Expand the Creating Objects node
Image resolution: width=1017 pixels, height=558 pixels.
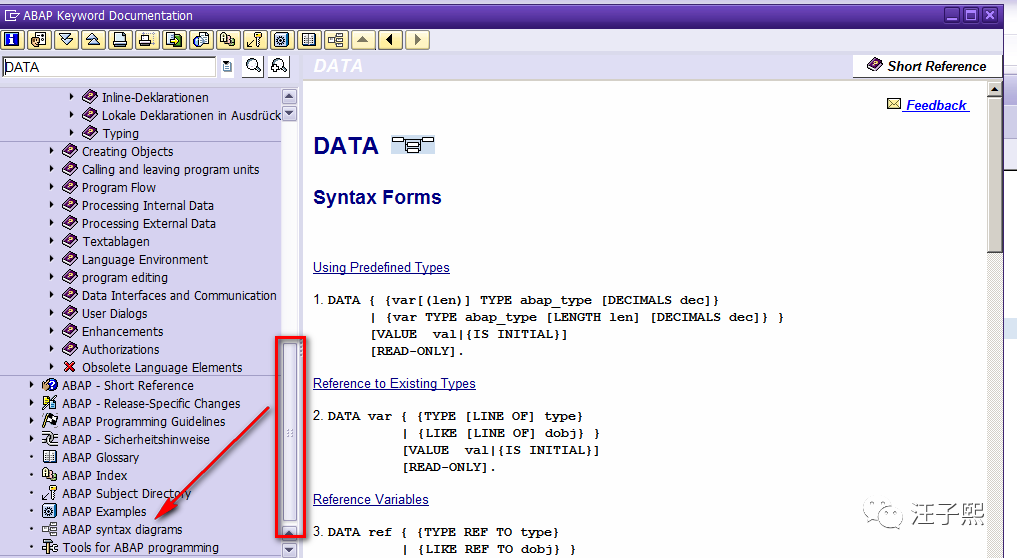pyautogui.click(x=52, y=151)
